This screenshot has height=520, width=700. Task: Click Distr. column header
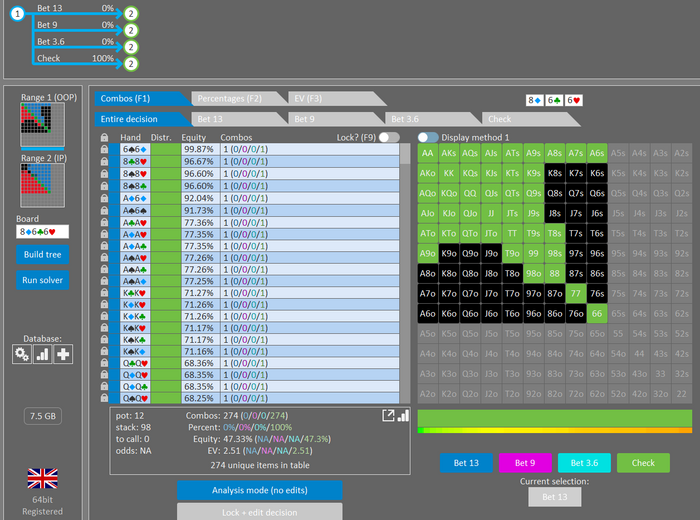coord(161,137)
